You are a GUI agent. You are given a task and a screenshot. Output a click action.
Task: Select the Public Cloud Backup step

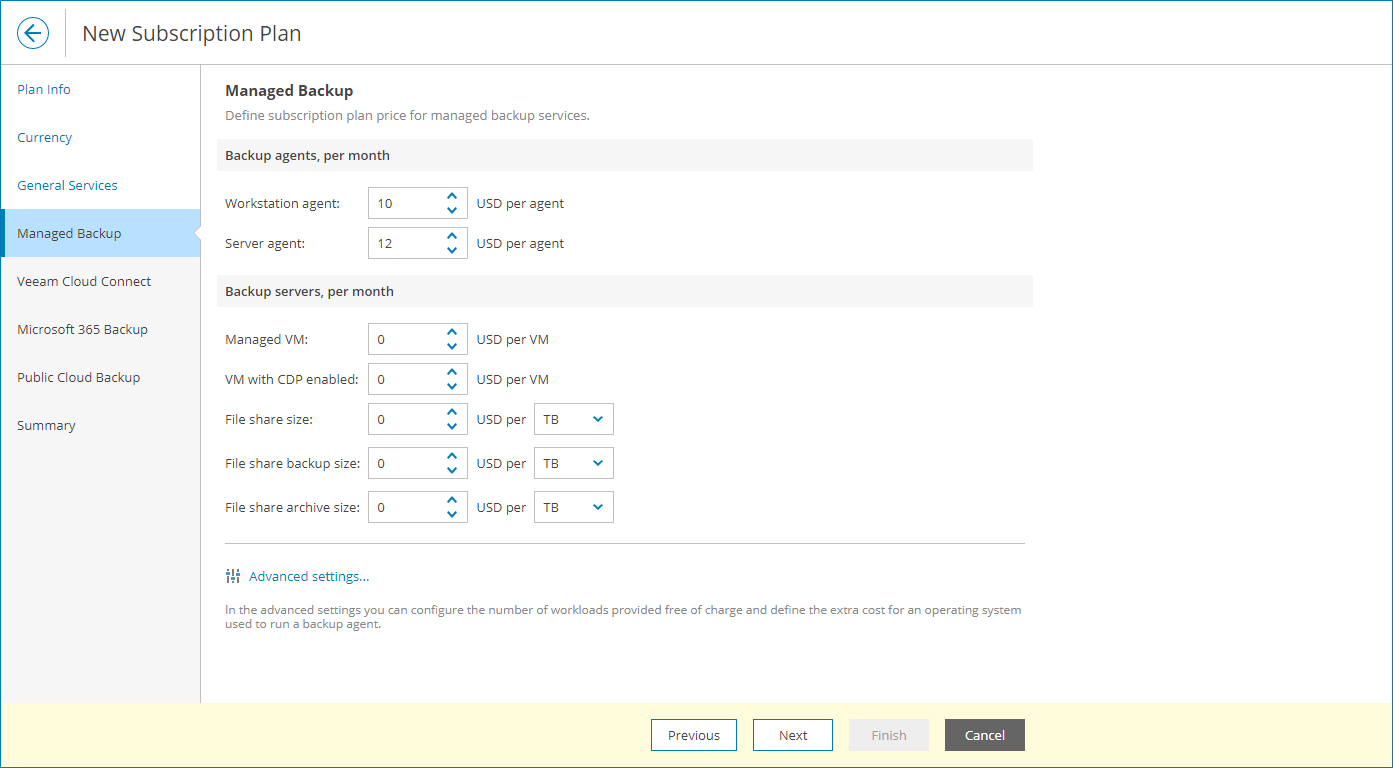pos(78,377)
